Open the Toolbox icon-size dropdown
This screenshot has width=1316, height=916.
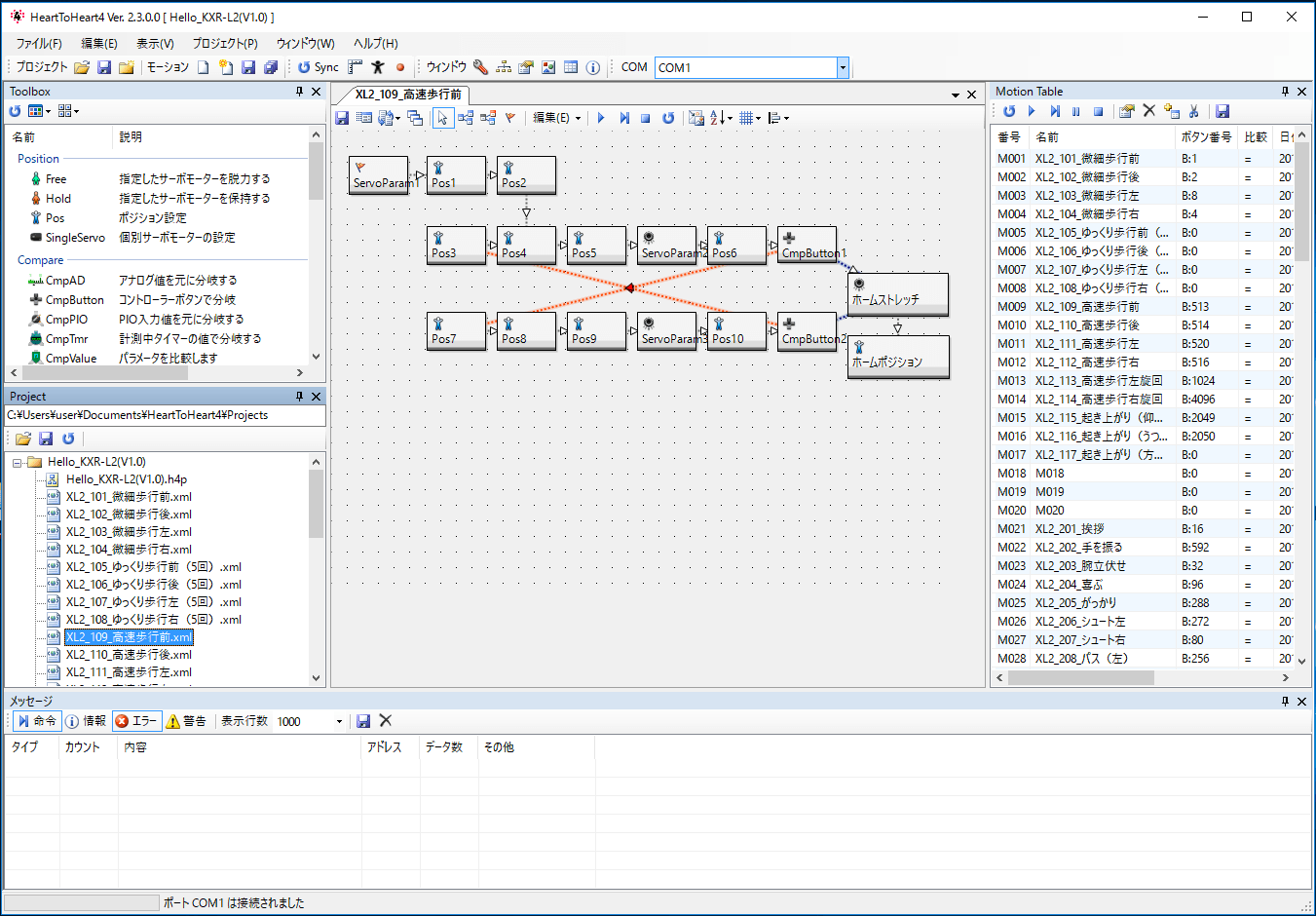tap(68, 111)
